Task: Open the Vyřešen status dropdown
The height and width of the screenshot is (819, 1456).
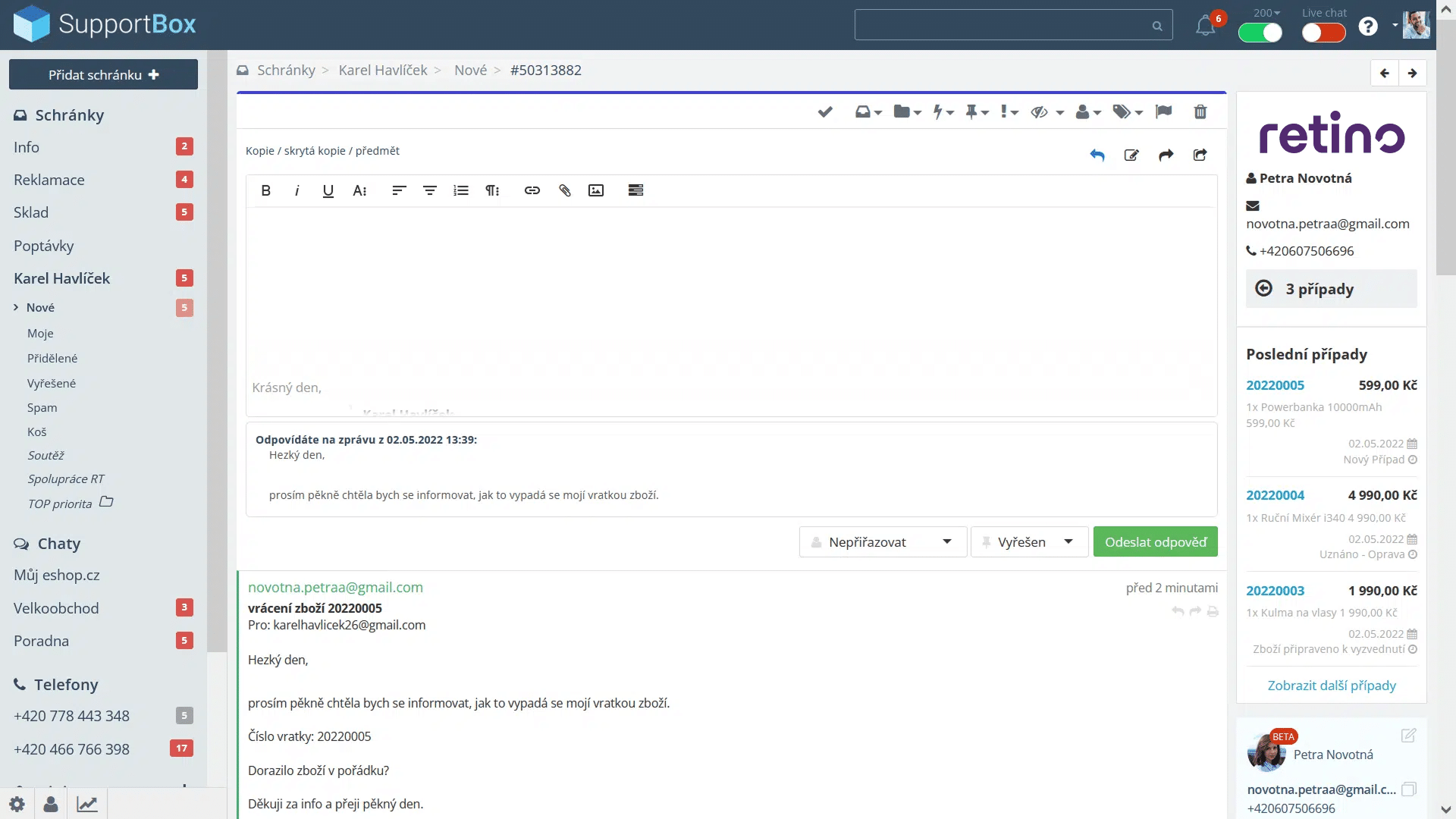Action: [1028, 542]
